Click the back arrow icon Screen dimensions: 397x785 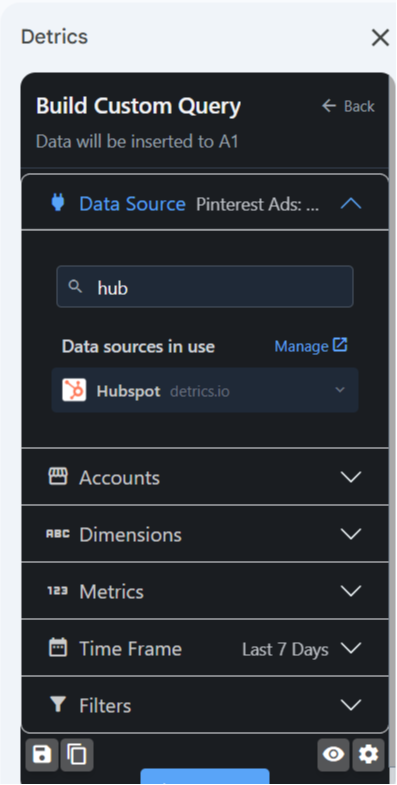pos(328,106)
